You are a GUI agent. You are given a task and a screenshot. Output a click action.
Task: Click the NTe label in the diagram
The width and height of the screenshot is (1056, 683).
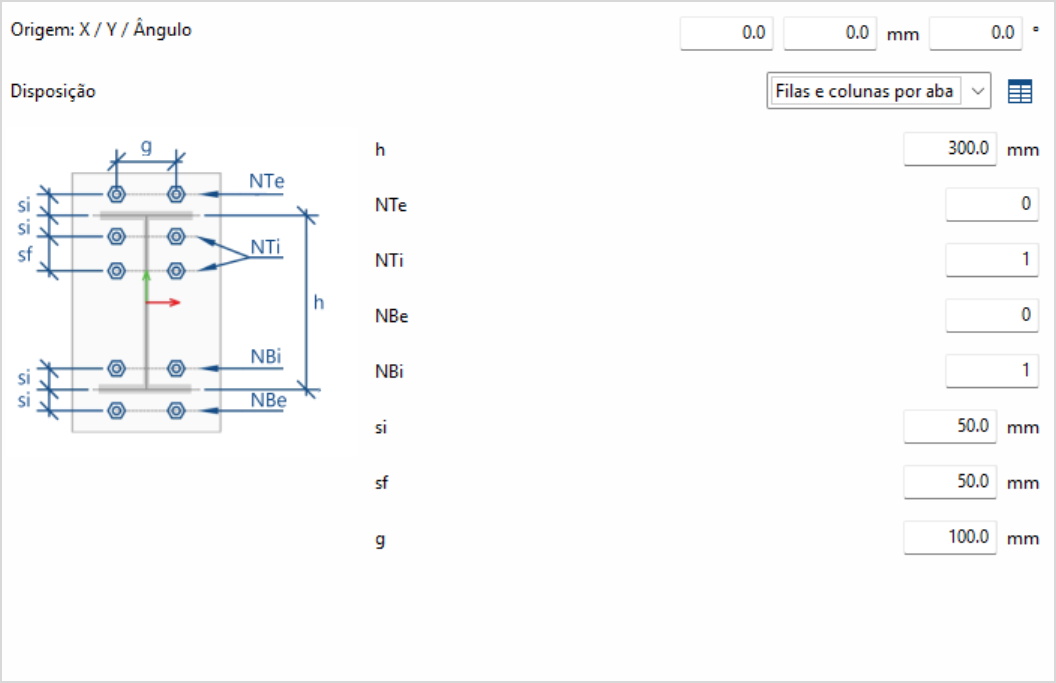point(267,181)
